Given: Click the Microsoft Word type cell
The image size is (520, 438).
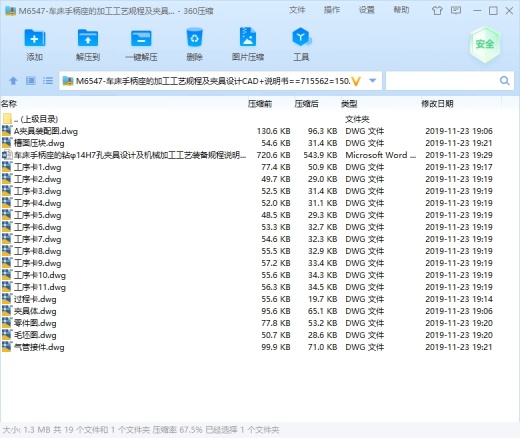Looking at the screenshot, I should click(381, 155).
